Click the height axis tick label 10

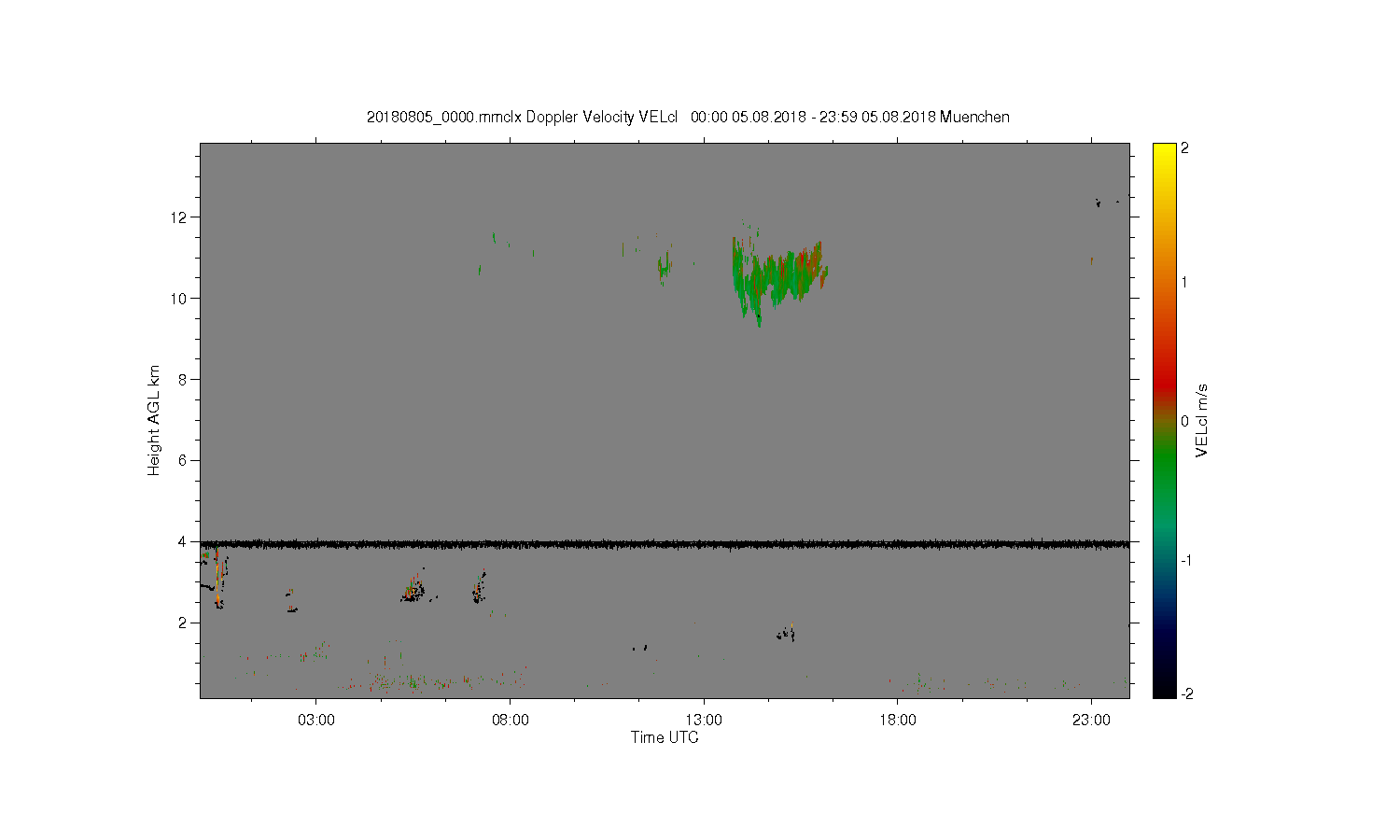pyautogui.click(x=180, y=299)
